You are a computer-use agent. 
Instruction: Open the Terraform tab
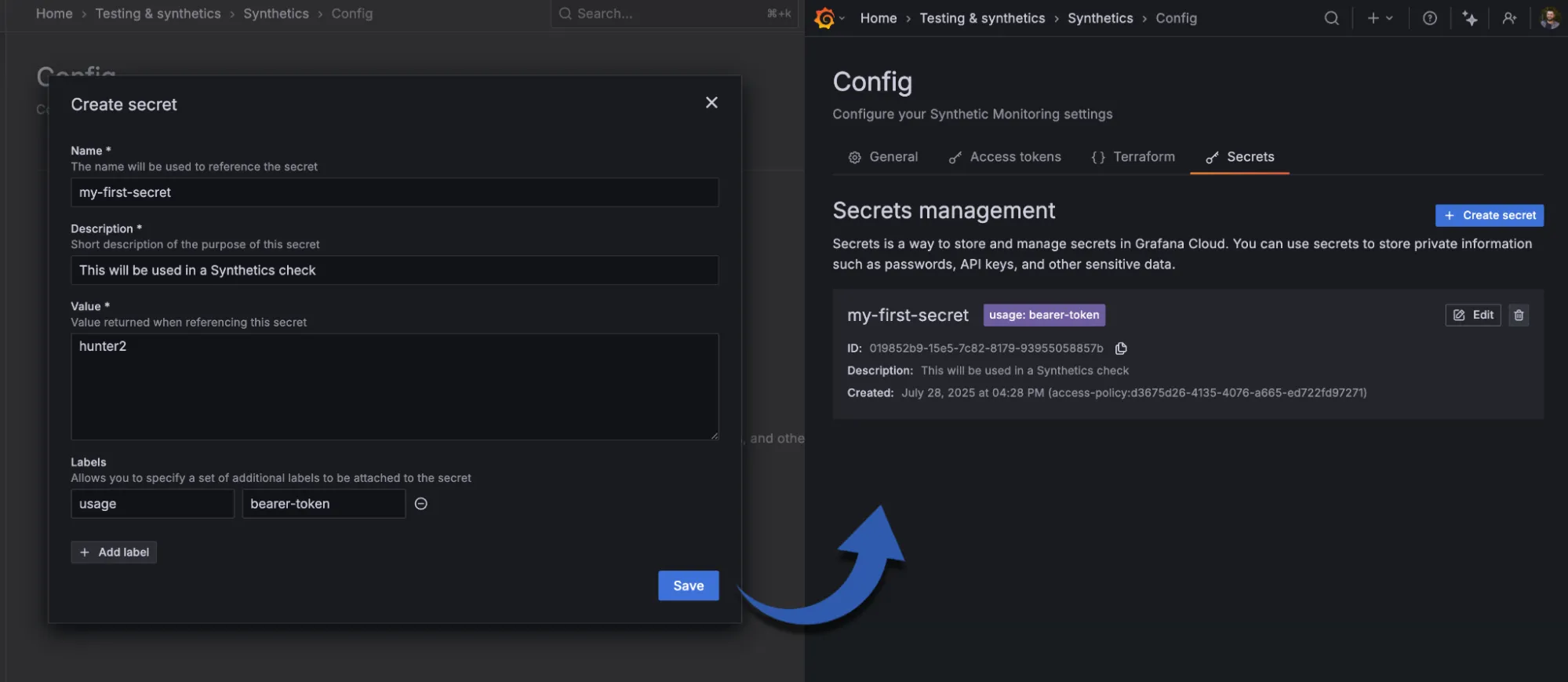(1133, 157)
